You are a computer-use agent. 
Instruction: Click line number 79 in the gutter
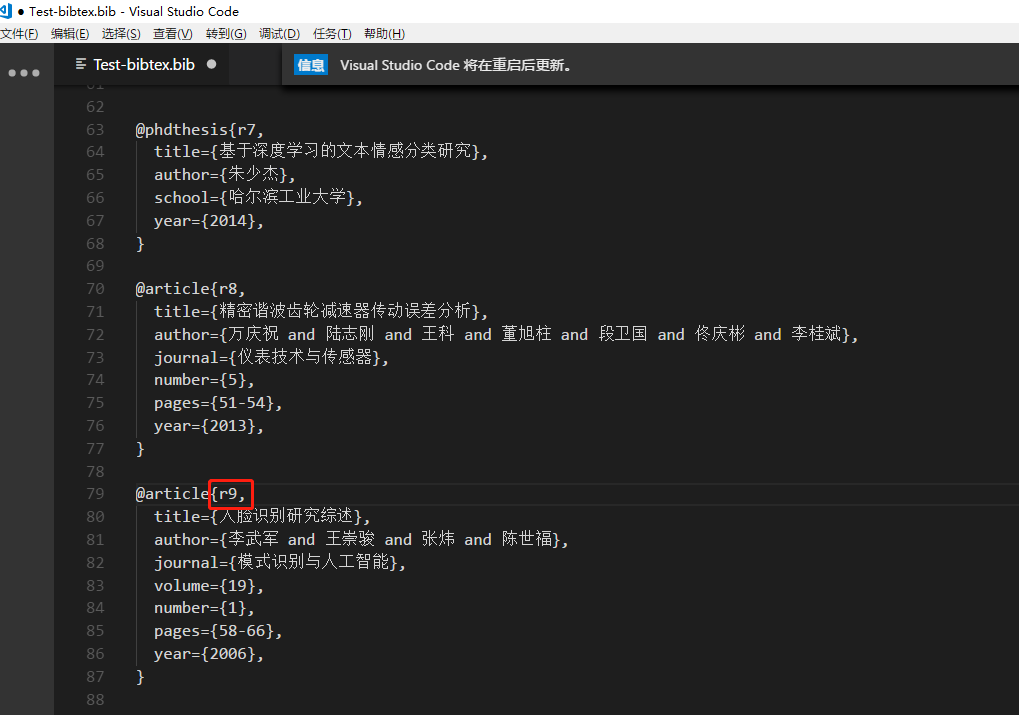click(95, 493)
